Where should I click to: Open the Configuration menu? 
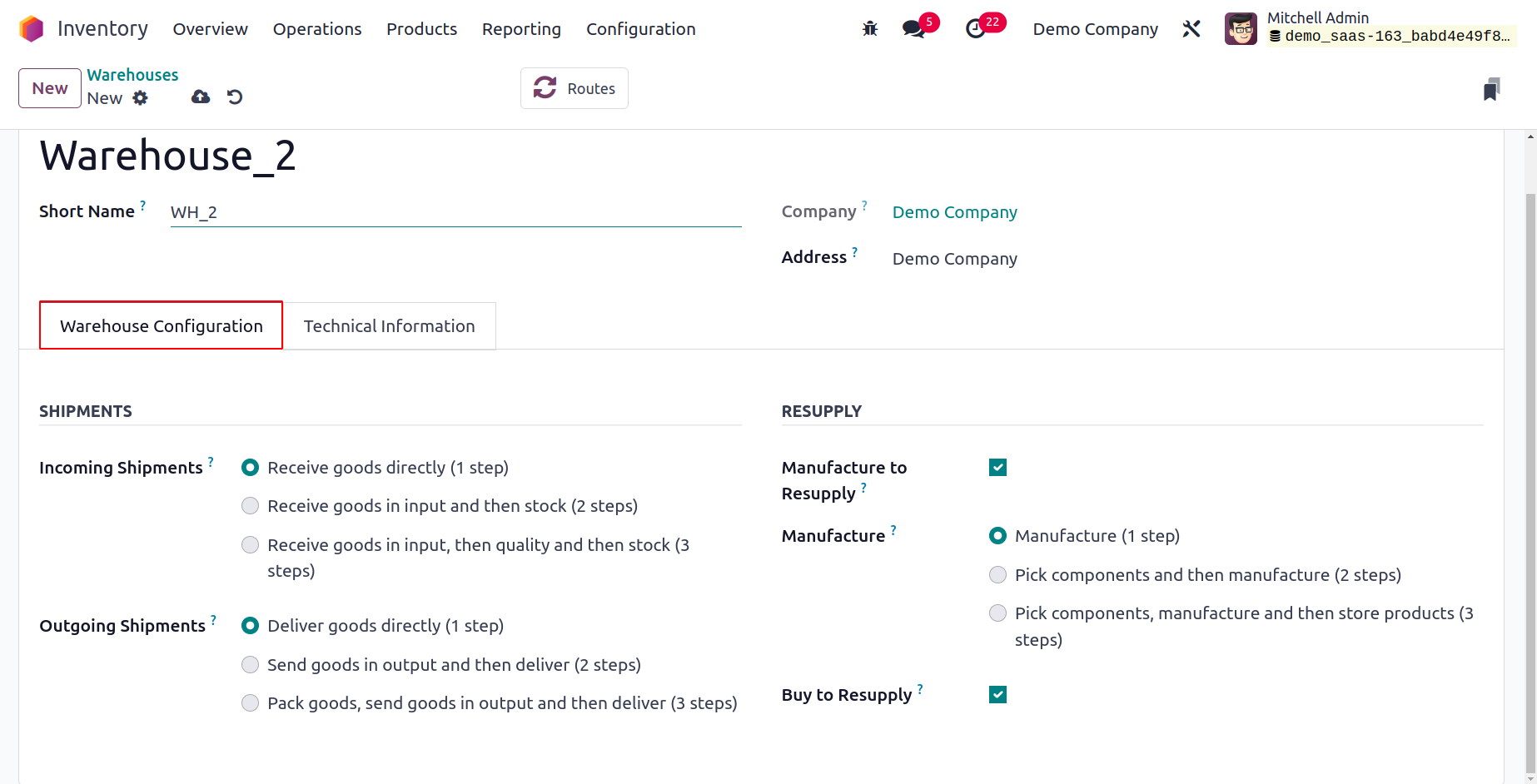pyautogui.click(x=640, y=29)
